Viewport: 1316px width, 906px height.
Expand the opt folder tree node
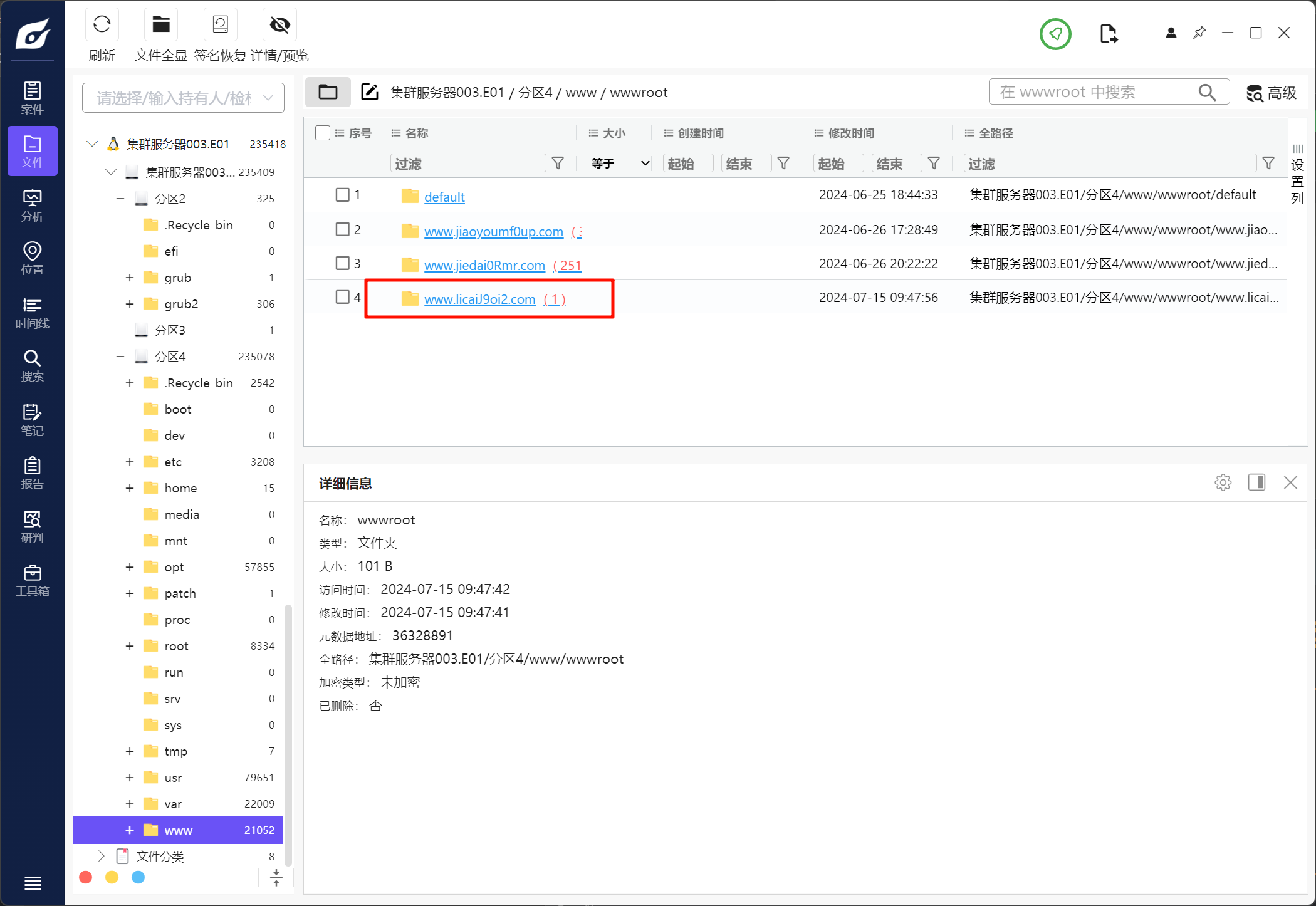130,567
